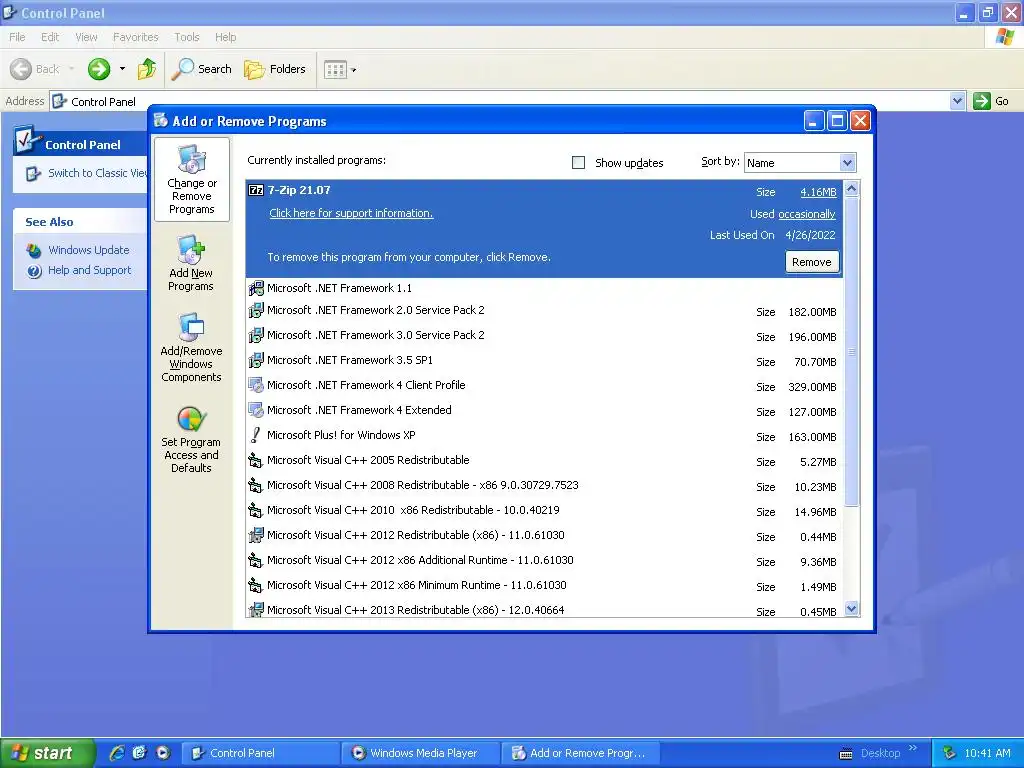
Task: Open the Views button dropdown arrow
Action: click(353, 69)
